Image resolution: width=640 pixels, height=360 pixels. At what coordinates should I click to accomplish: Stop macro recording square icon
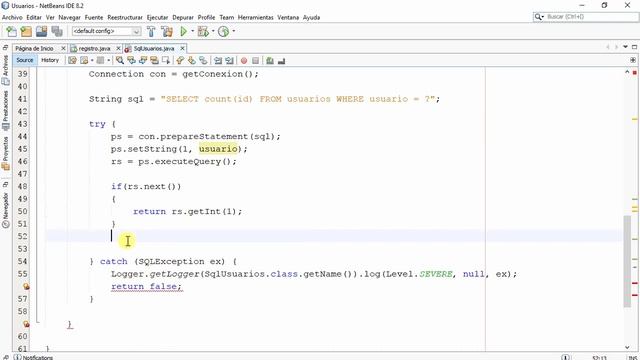pyautogui.click(x=256, y=60)
